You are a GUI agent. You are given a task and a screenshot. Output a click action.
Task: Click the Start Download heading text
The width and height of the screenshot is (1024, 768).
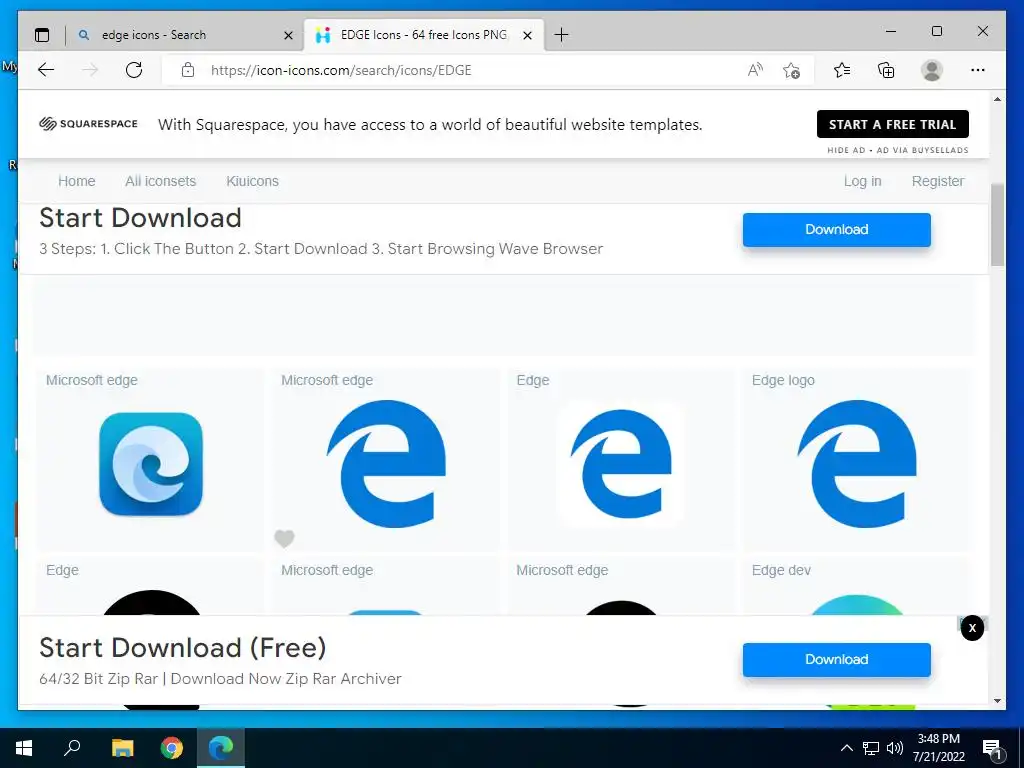click(140, 218)
